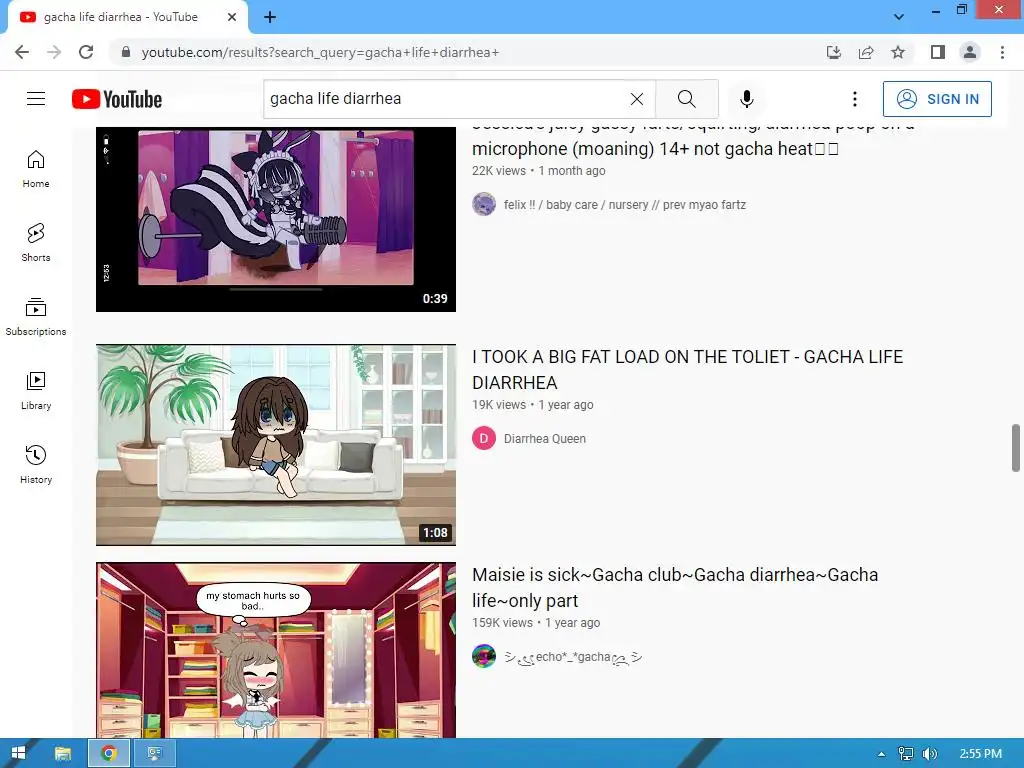Open Shorts in the sidebar

pyautogui.click(x=36, y=243)
